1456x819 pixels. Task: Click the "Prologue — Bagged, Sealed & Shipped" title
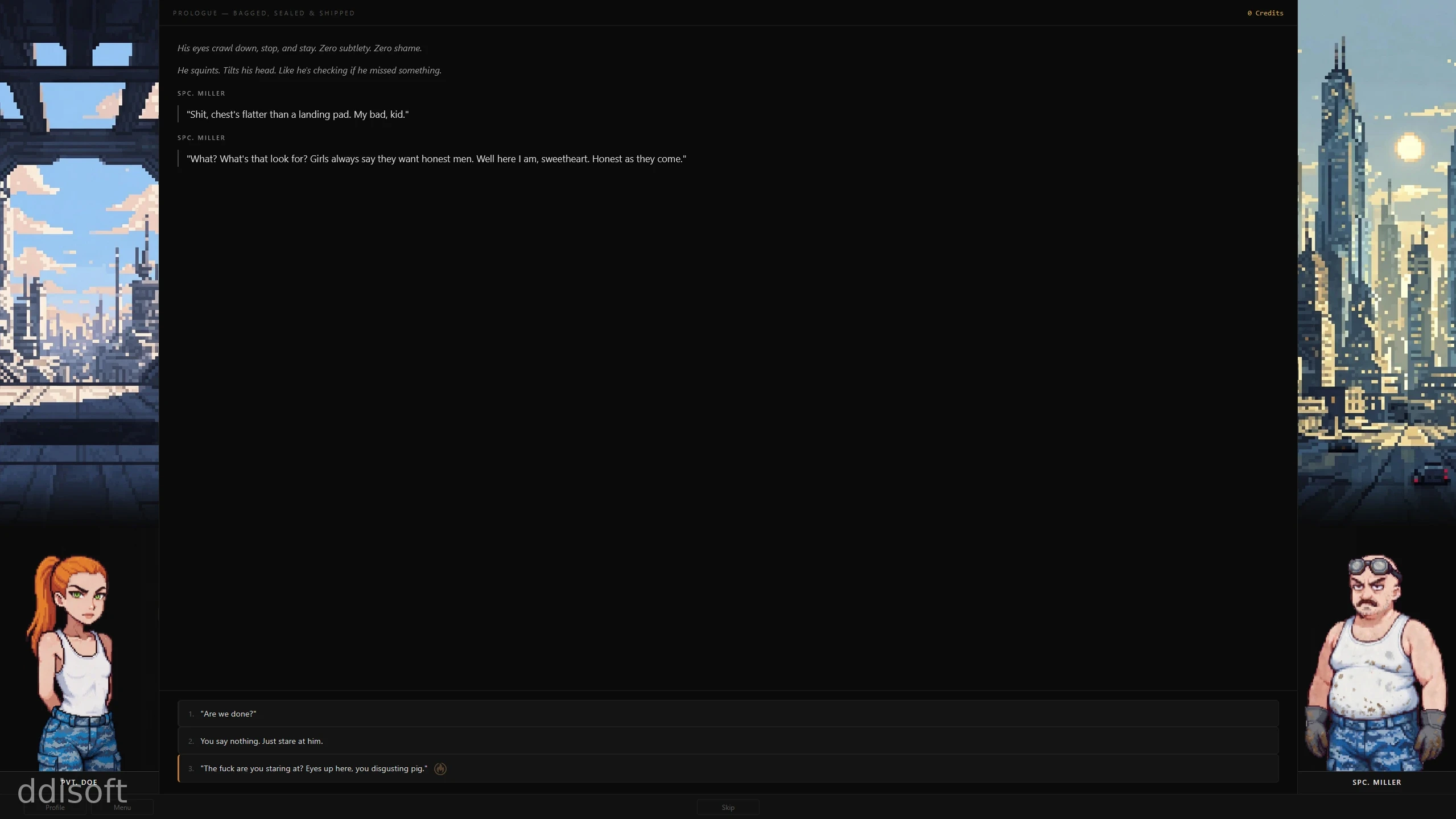point(264,13)
